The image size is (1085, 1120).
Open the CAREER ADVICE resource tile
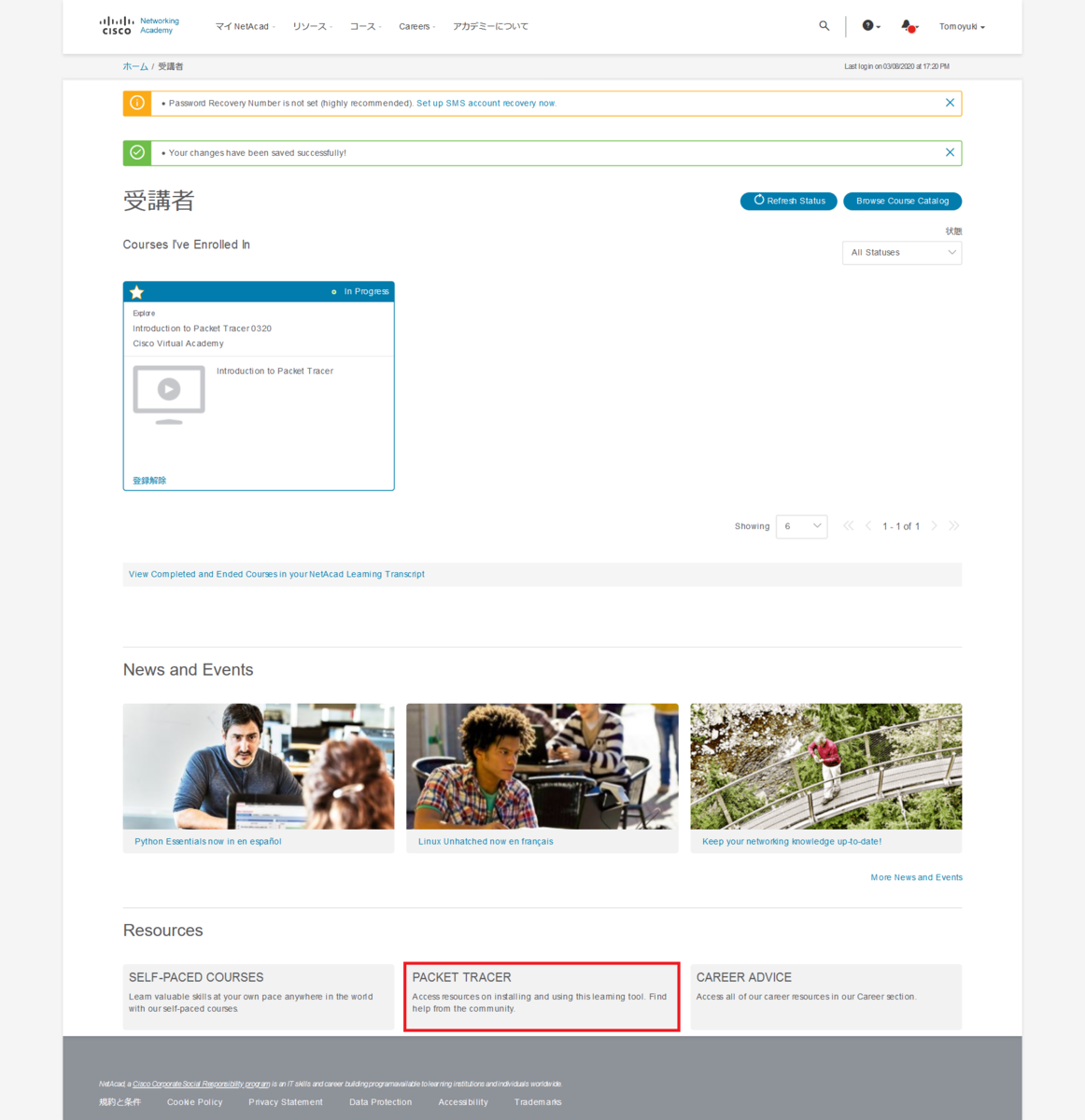click(825, 997)
